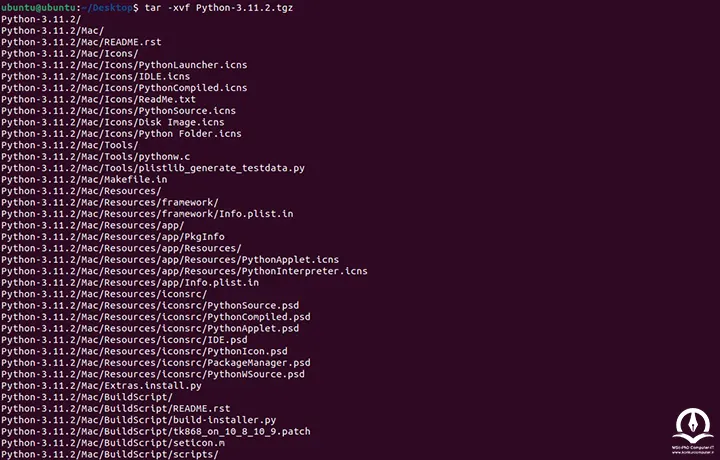The width and height of the screenshot is (720, 460).
Task: Click the framework/Info.plist.in line
Action: (147, 214)
